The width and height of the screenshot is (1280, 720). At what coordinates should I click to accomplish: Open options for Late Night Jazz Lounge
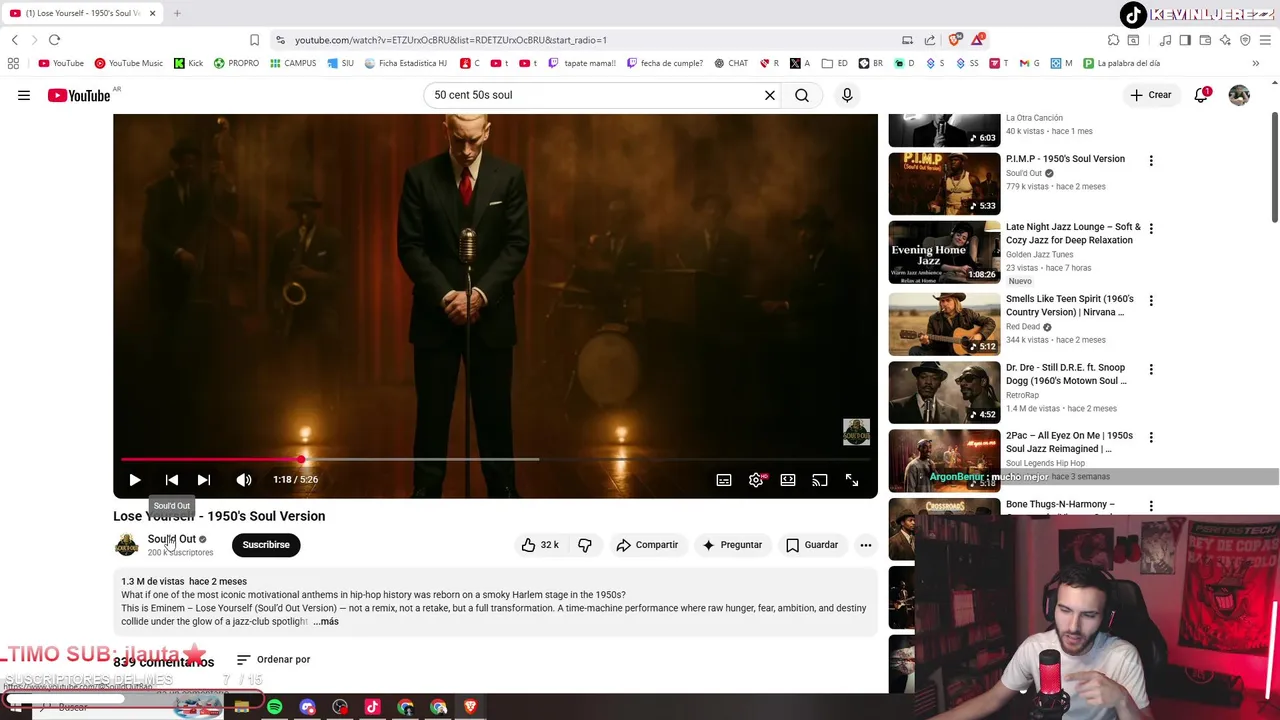1151,229
